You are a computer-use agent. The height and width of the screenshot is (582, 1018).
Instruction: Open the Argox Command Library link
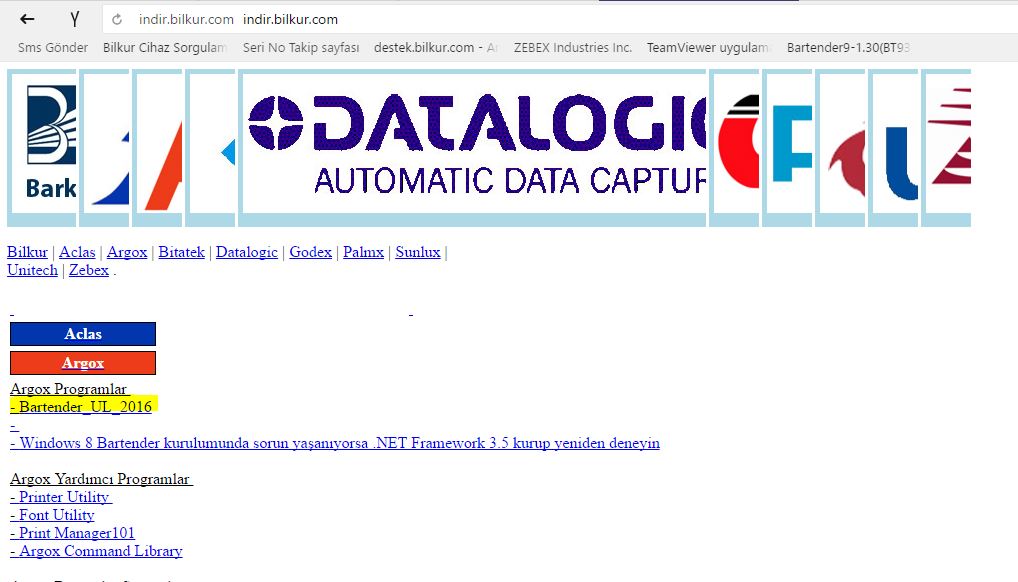[x=97, y=551]
